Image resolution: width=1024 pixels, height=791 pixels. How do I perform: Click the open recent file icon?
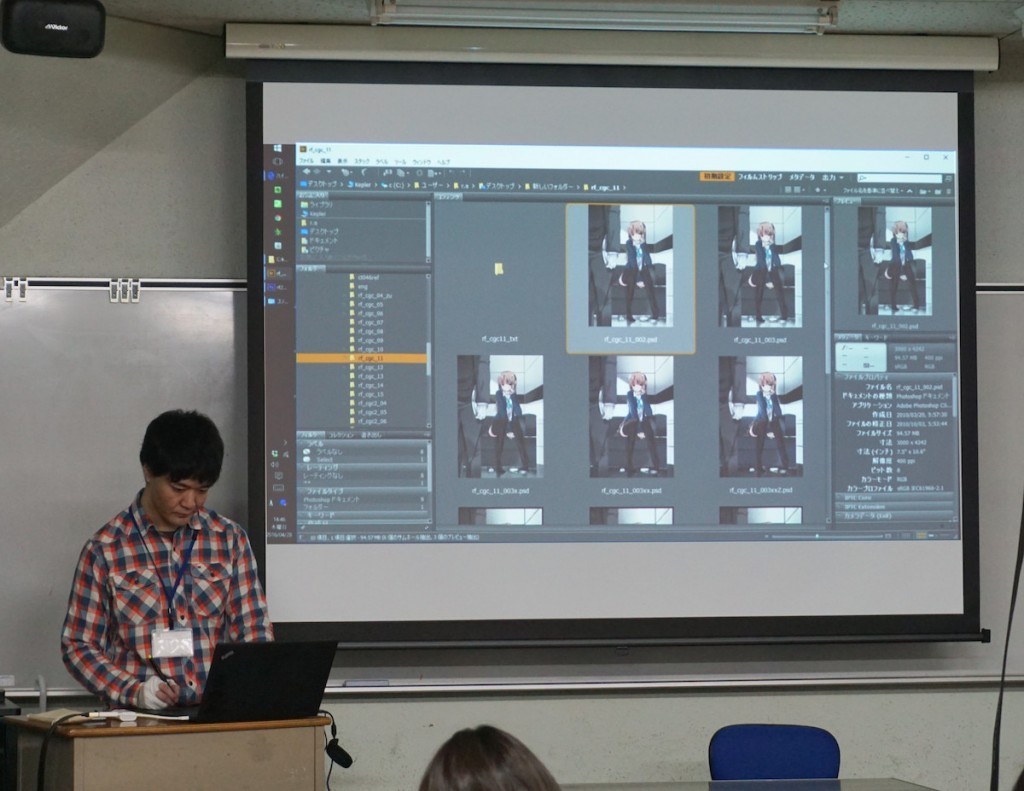[x=923, y=191]
